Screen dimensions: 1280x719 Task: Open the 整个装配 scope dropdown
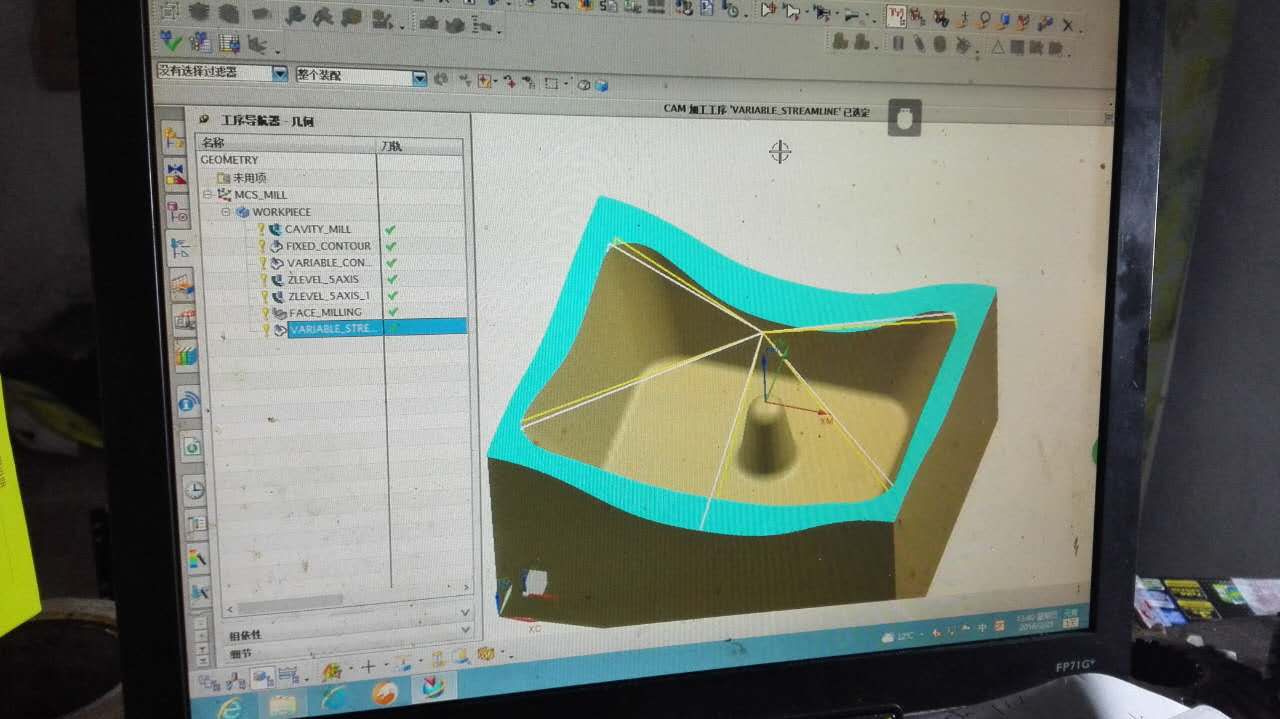click(x=419, y=78)
